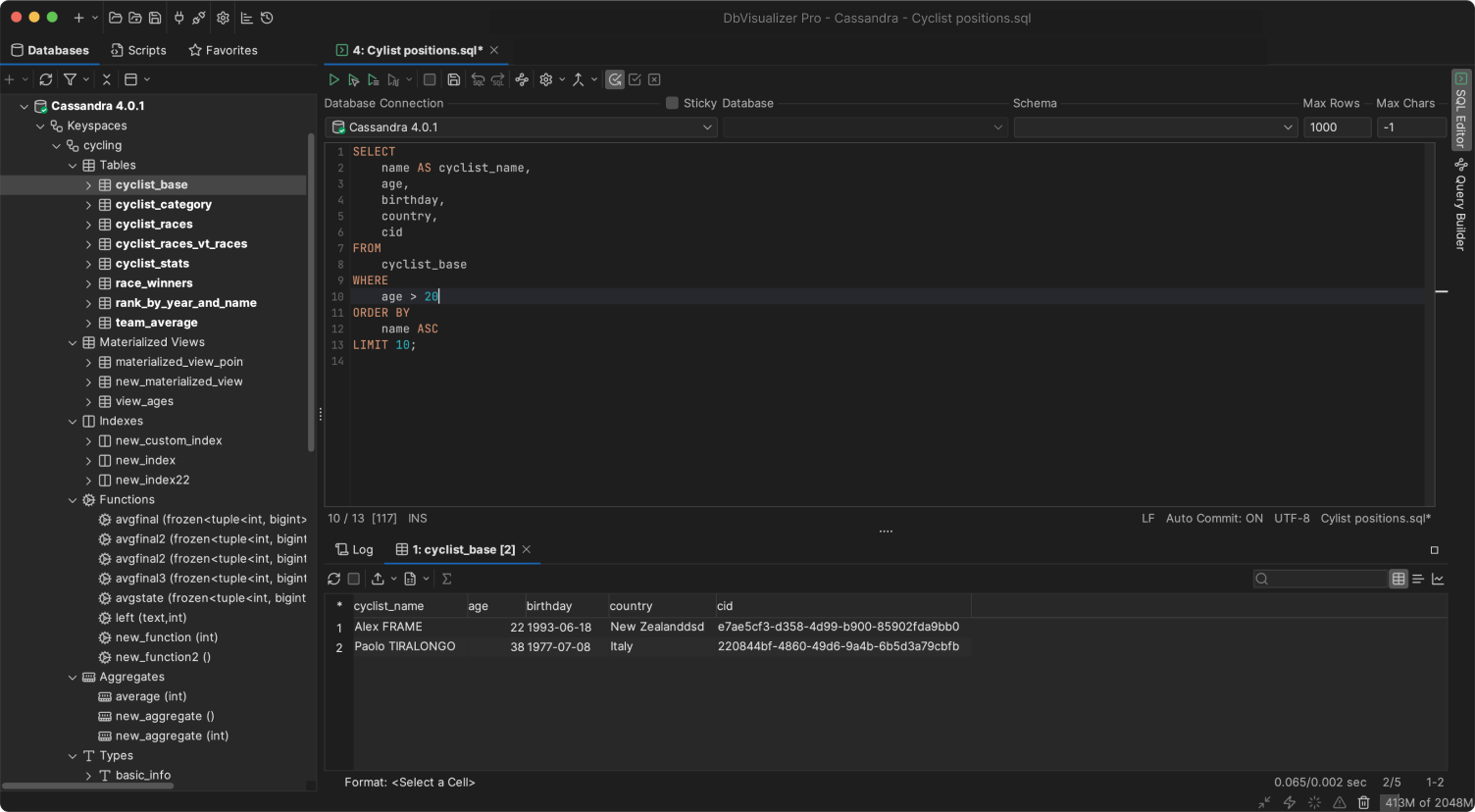
Task: Click the Execute buffer icon with lines
Action: 373,79
